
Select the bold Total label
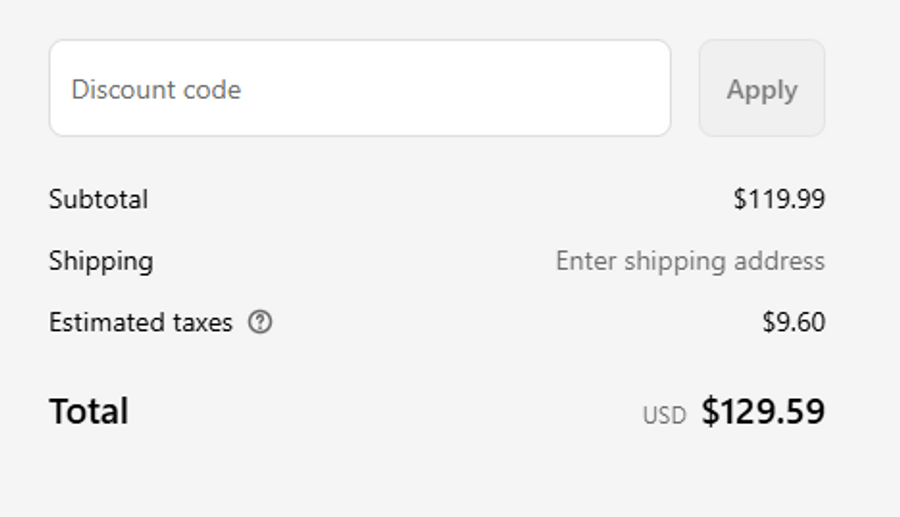[x=89, y=411]
